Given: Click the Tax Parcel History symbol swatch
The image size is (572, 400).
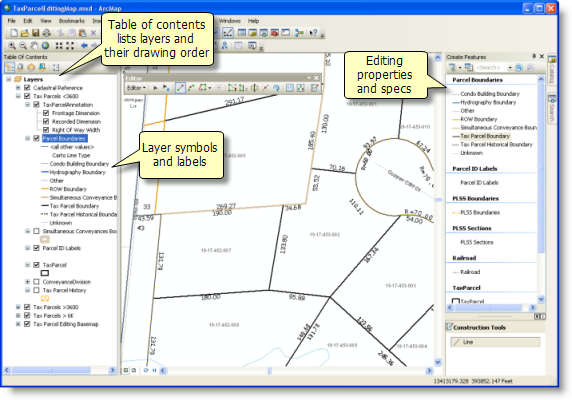Looking at the screenshot, I should coord(45,298).
